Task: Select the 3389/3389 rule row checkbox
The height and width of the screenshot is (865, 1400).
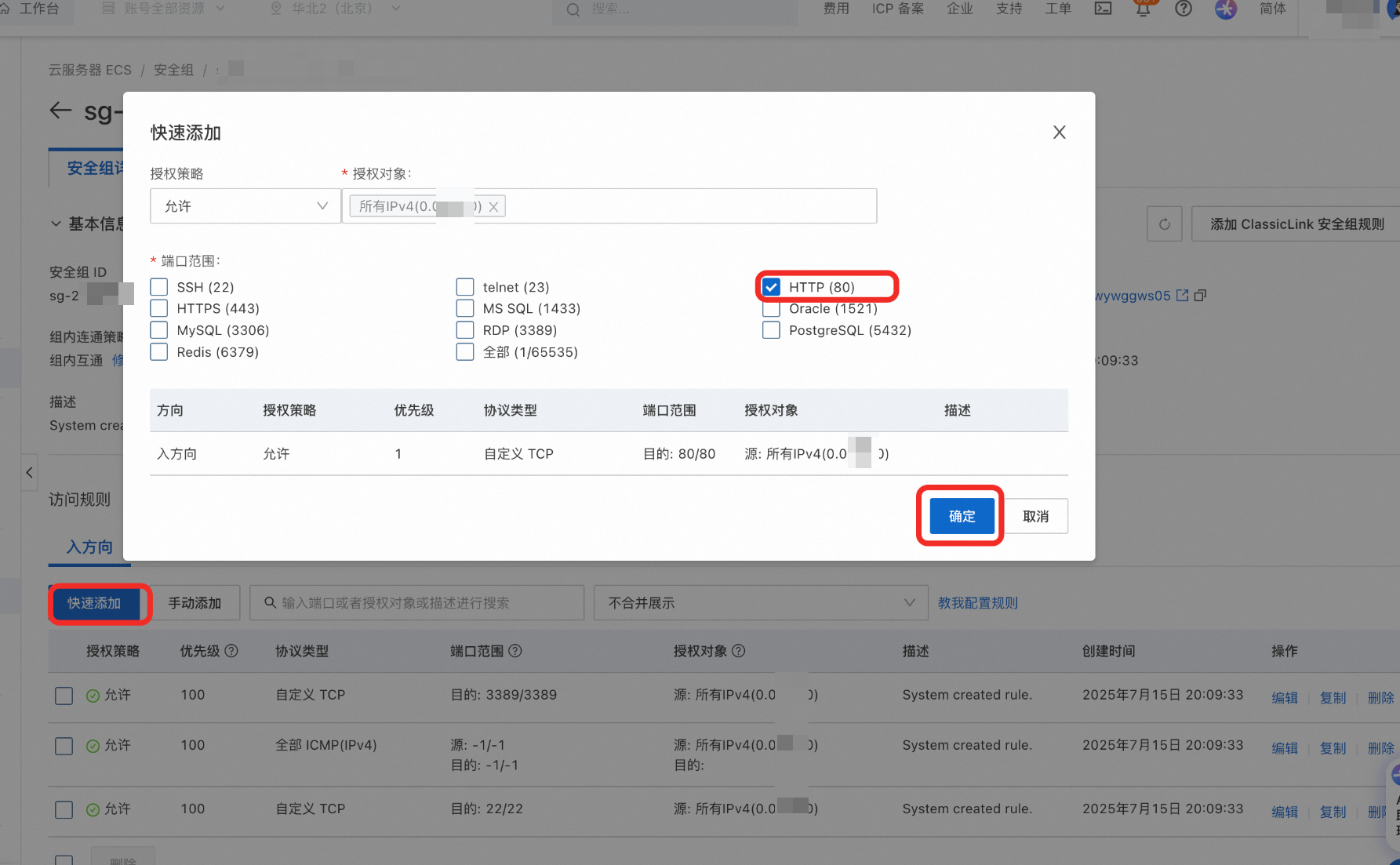Action: [64, 696]
